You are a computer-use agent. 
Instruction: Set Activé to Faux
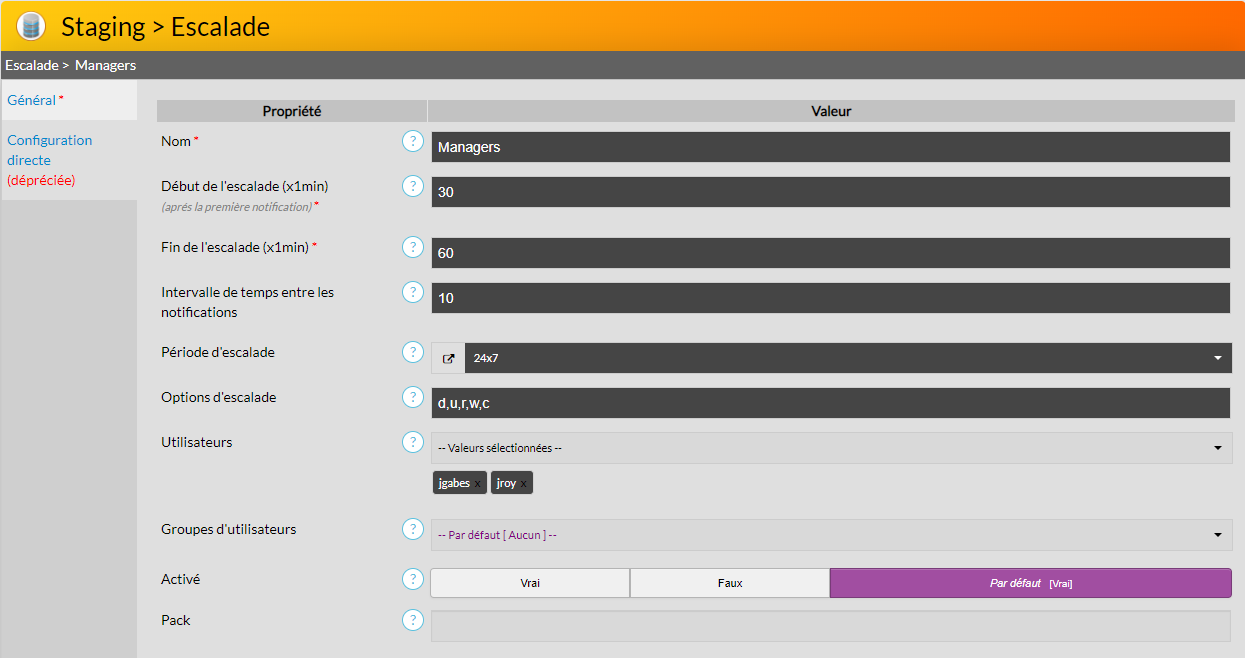[730, 583]
